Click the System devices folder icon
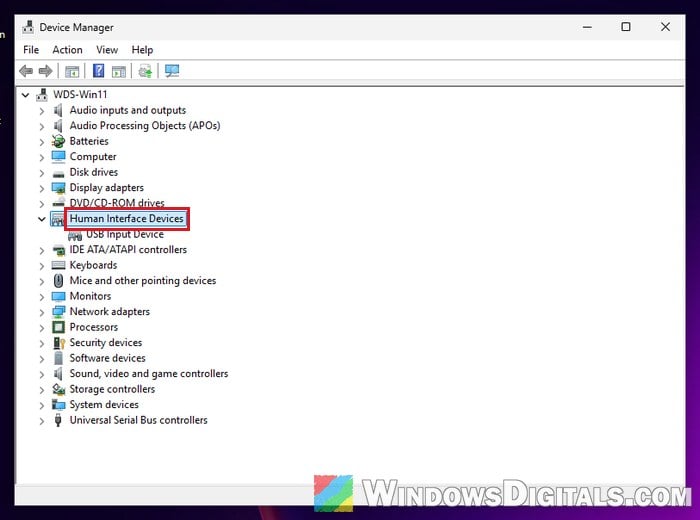Screen dimensions: 700x520 point(58,405)
